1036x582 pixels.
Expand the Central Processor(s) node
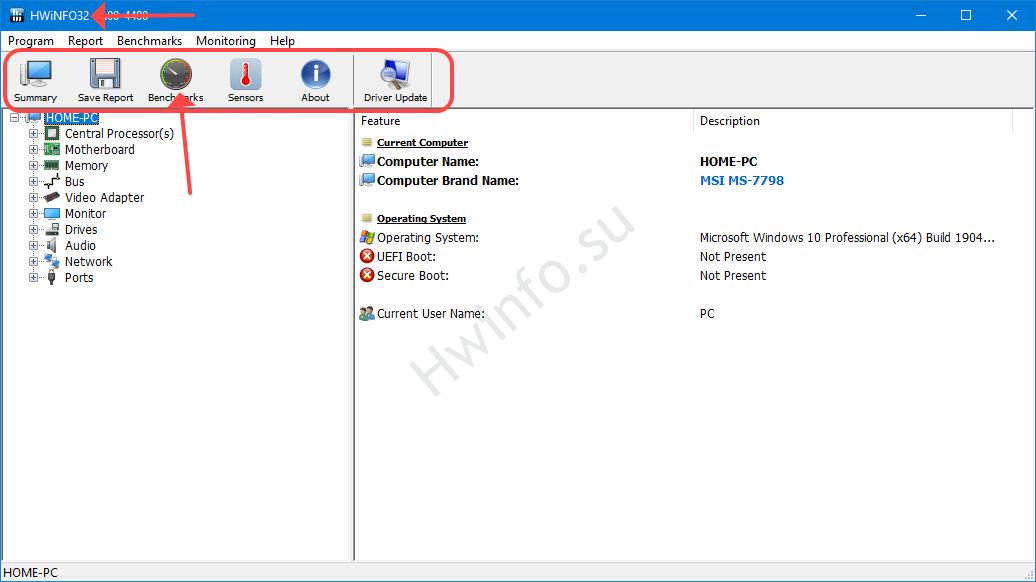tap(34, 134)
